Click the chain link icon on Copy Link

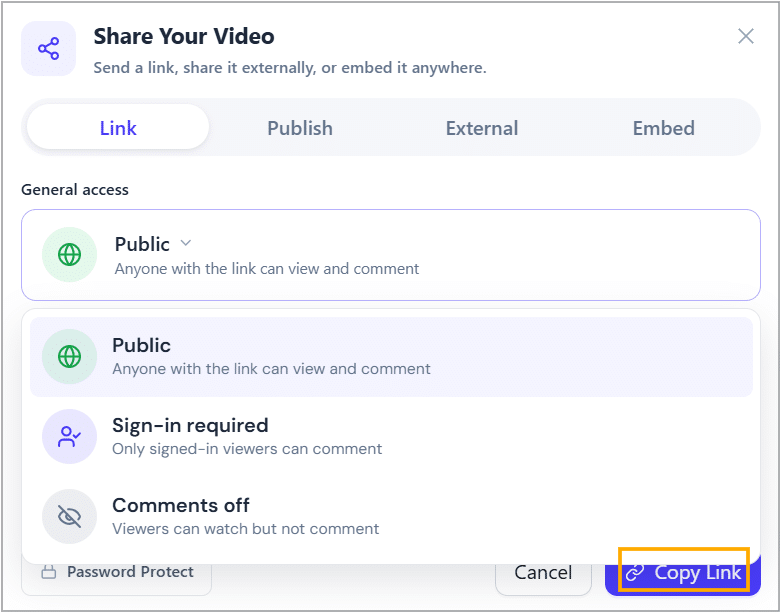click(635, 573)
